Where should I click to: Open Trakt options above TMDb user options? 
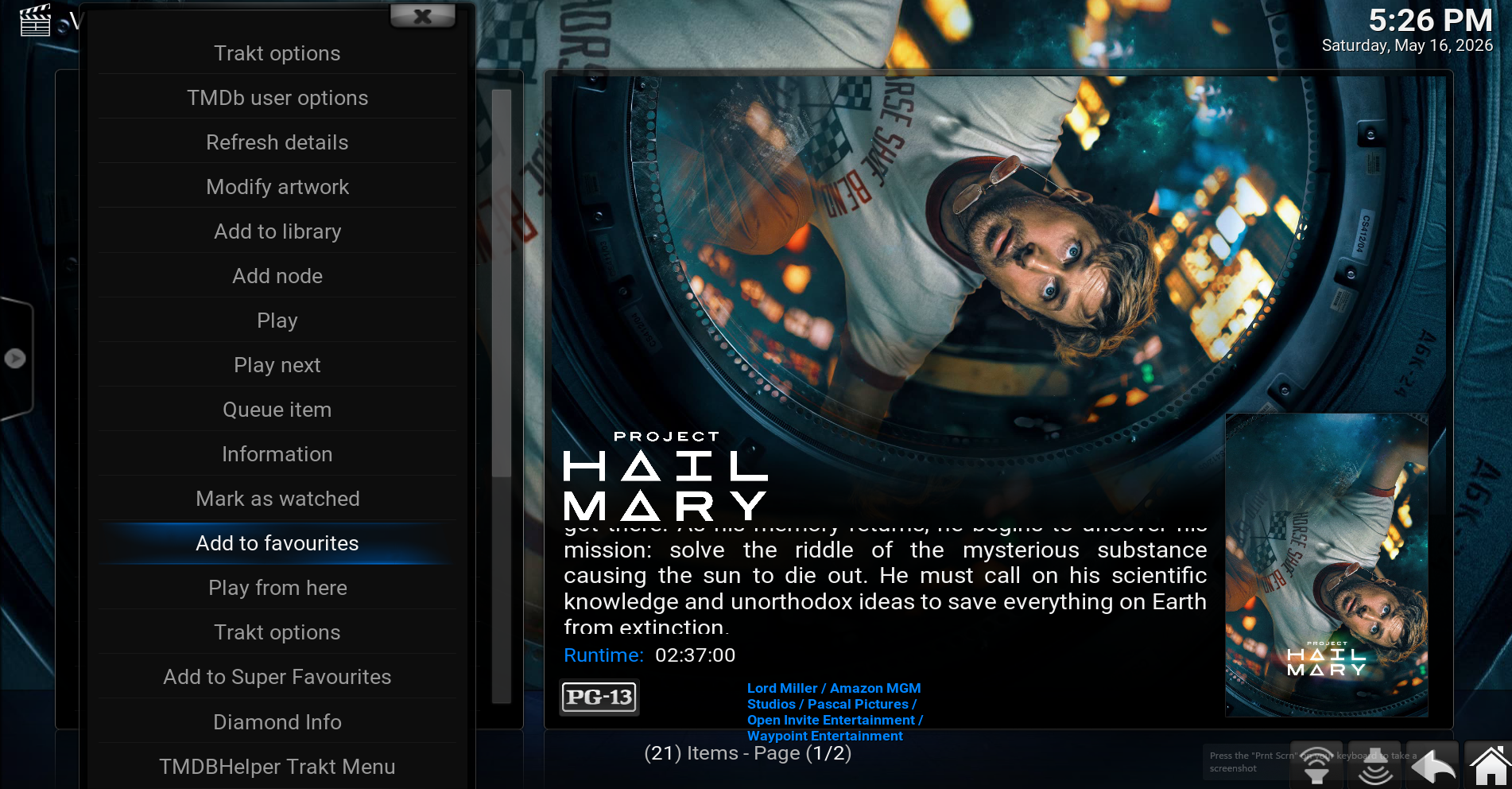(277, 53)
